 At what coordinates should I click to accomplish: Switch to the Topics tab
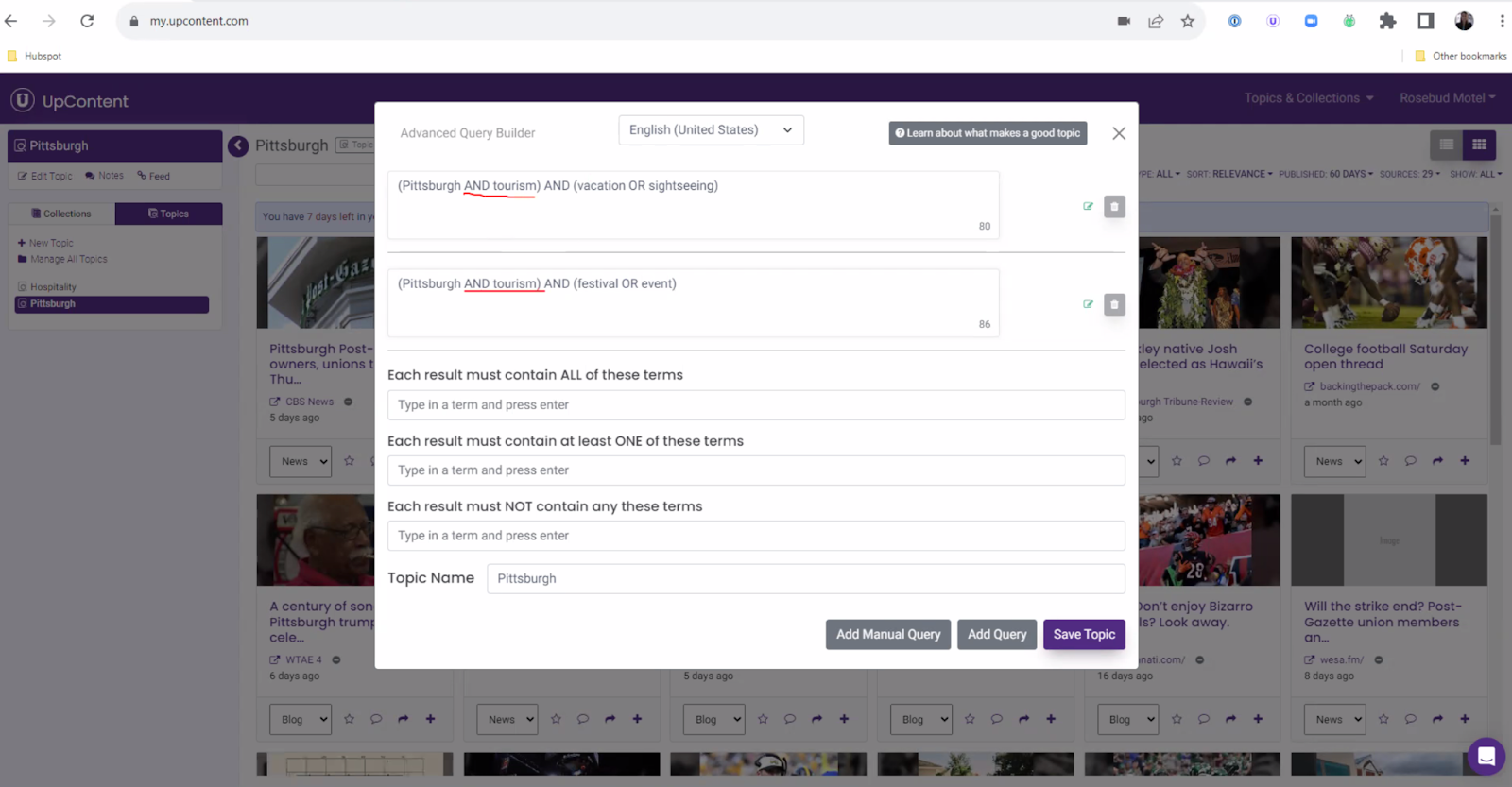coord(169,214)
